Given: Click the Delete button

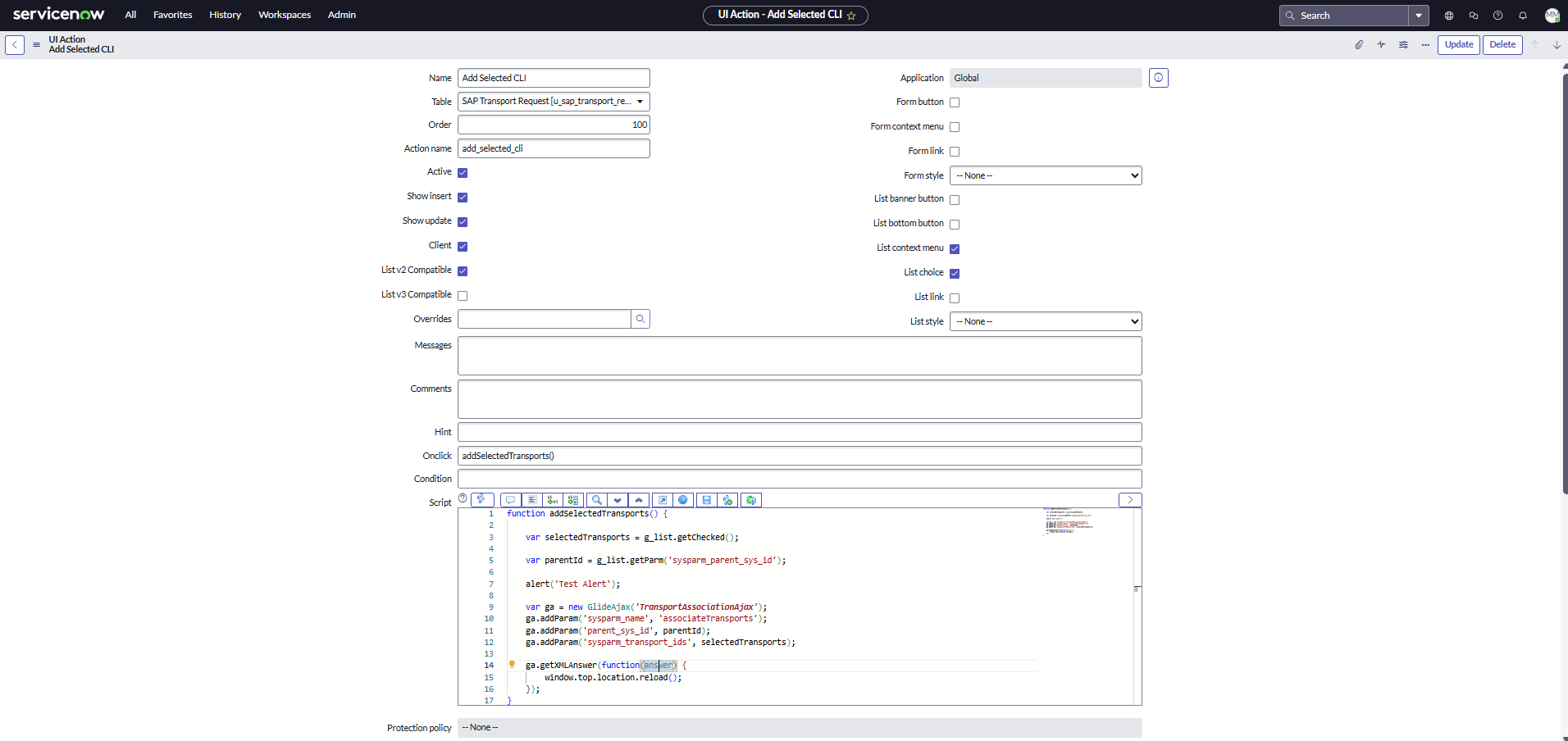Looking at the screenshot, I should click(x=1502, y=45).
